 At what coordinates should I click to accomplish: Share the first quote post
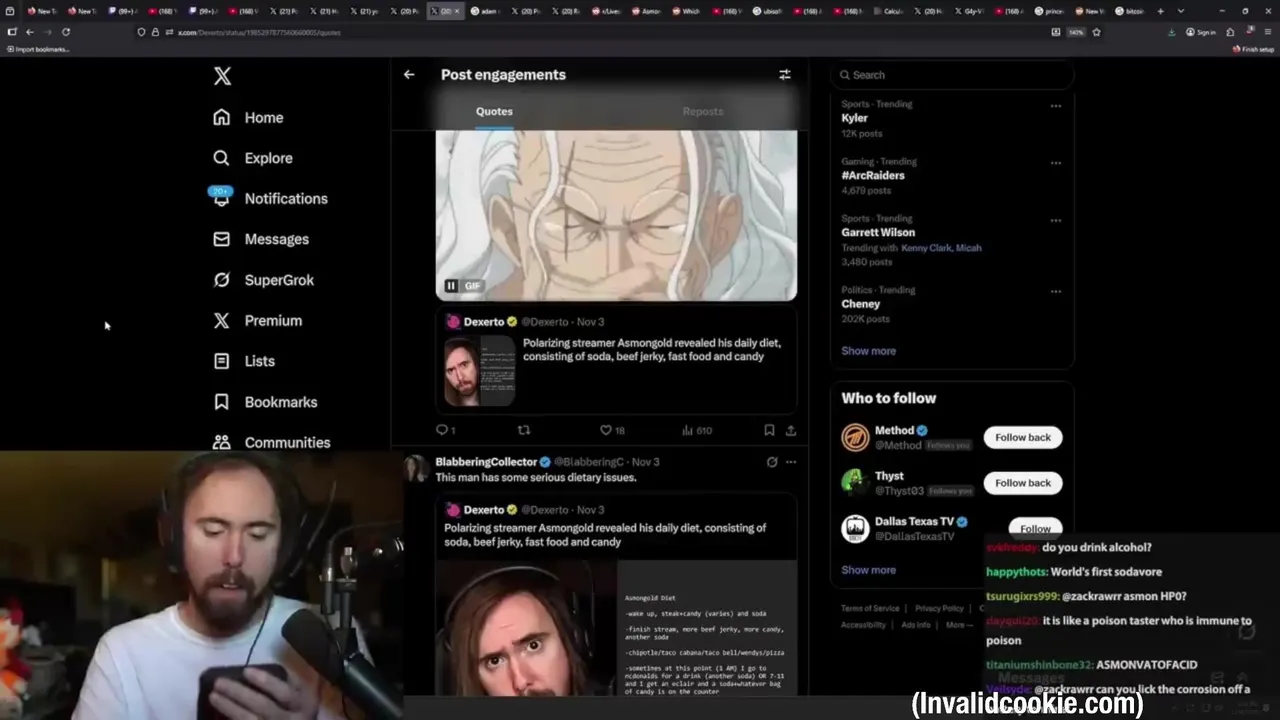(790, 430)
